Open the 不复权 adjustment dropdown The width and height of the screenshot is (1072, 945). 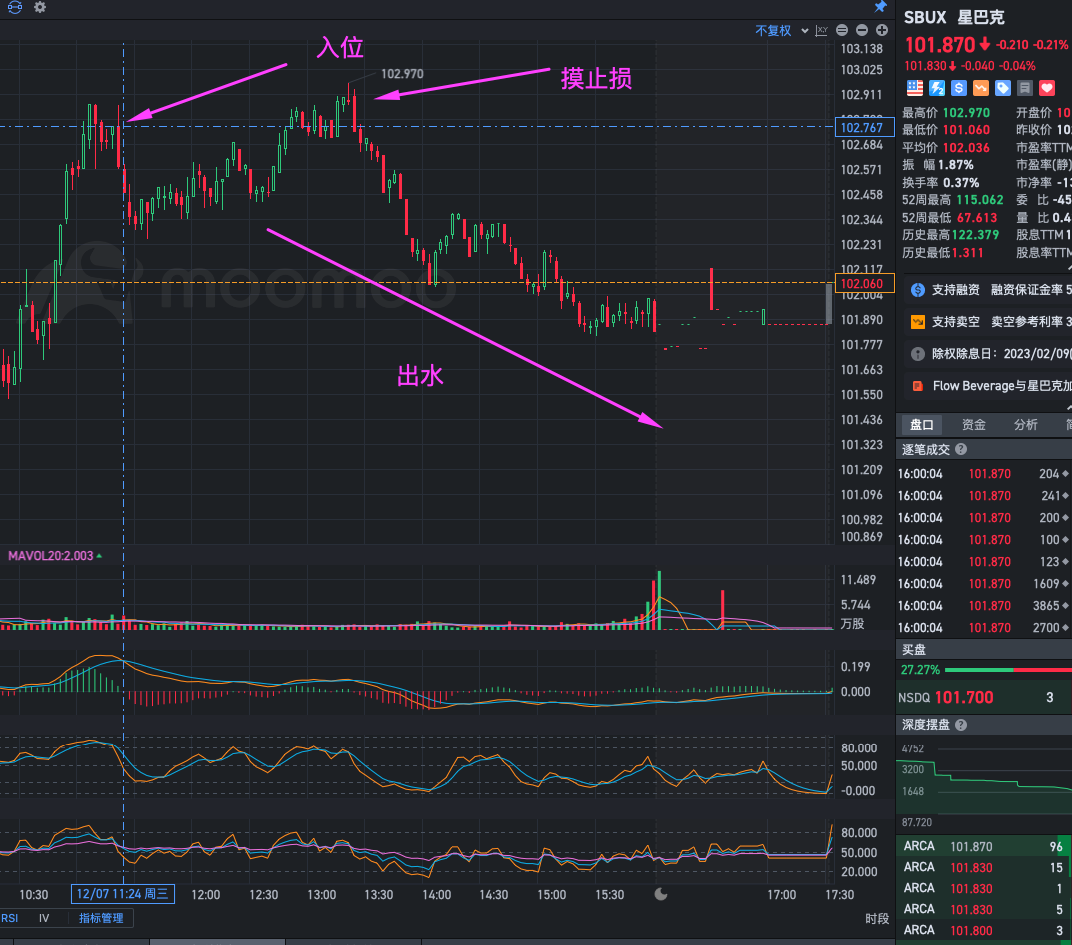point(781,31)
